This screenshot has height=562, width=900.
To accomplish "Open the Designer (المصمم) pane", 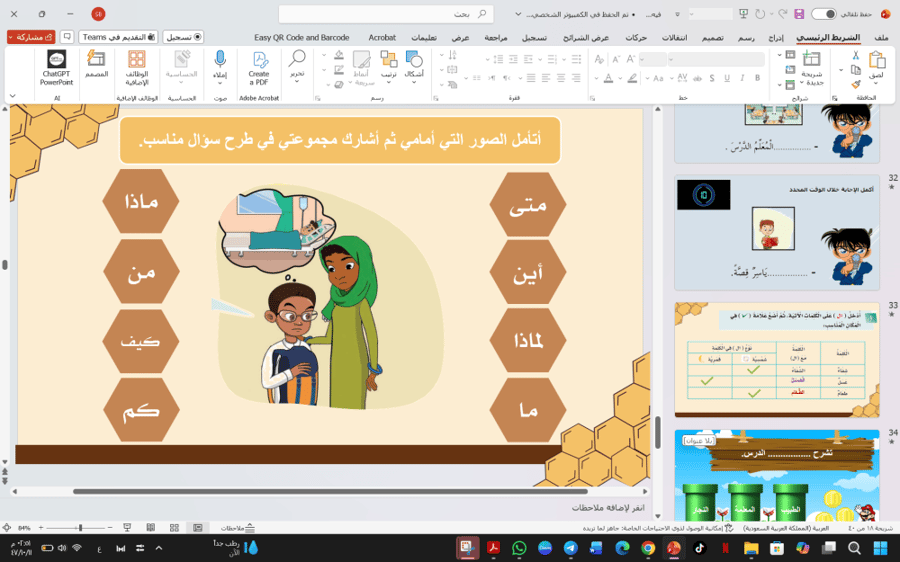I will point(96,64).
